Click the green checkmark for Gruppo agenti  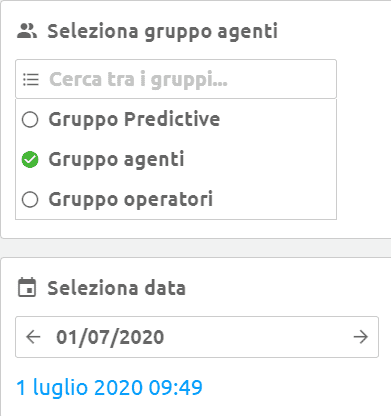pos(30,159)
